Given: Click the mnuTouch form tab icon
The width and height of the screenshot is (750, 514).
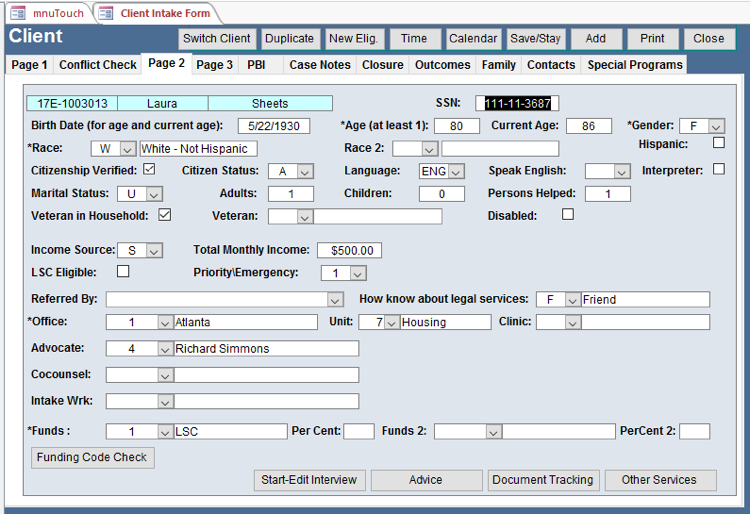Looking at the screenshot, I should [x=17, y=13].
